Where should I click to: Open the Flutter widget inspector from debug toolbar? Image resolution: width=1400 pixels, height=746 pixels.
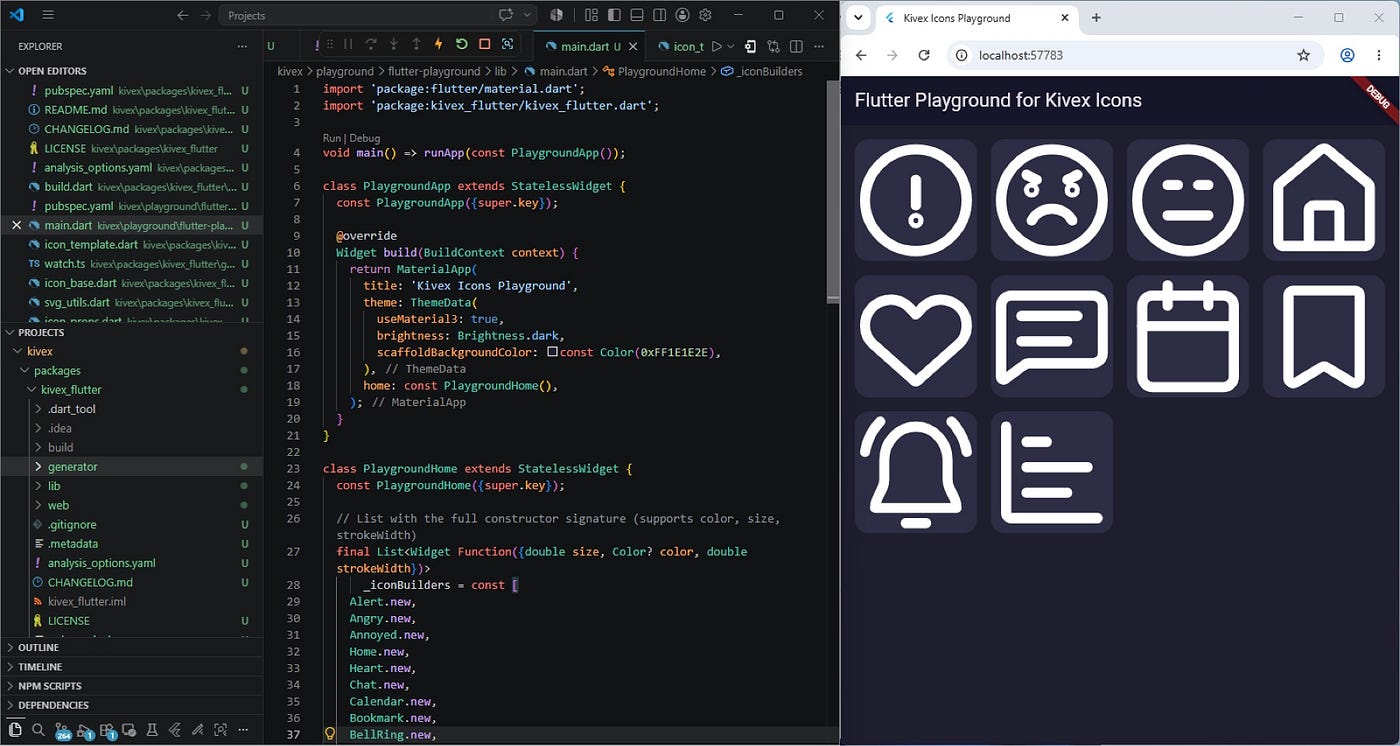507,45
